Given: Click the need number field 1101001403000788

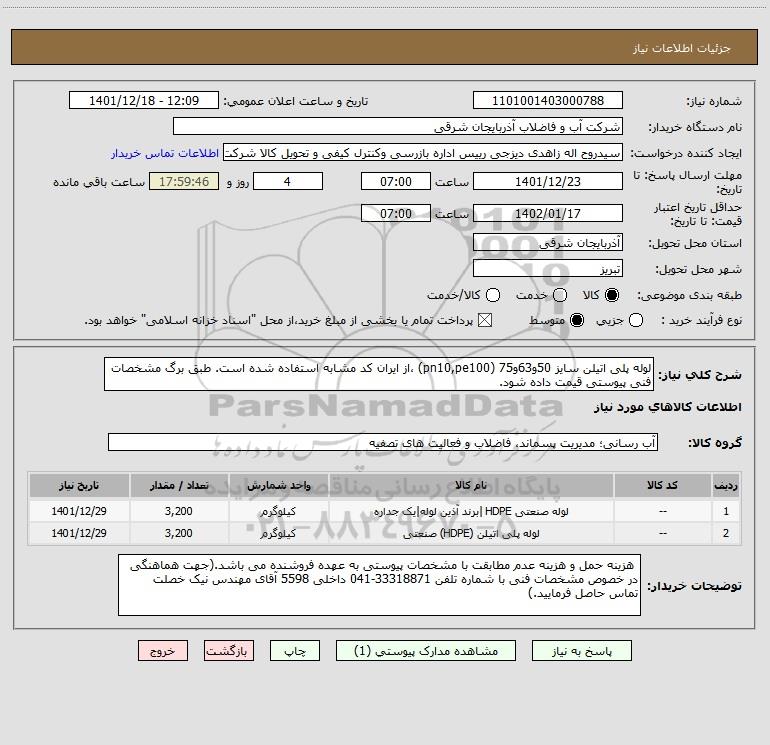Looking at the screenshot, I should (548, 101).
